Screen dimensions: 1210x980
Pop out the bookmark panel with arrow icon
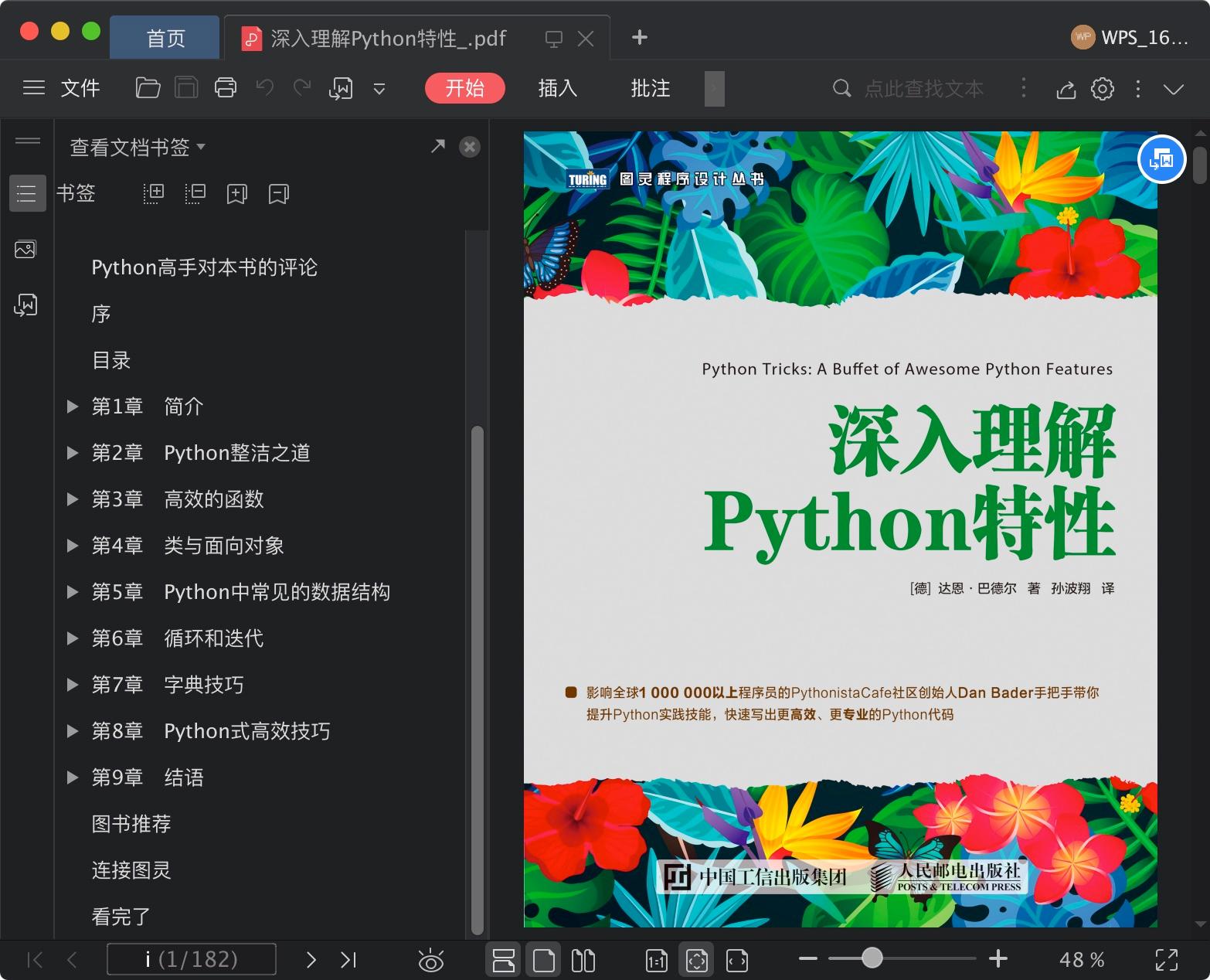[438, 146]
